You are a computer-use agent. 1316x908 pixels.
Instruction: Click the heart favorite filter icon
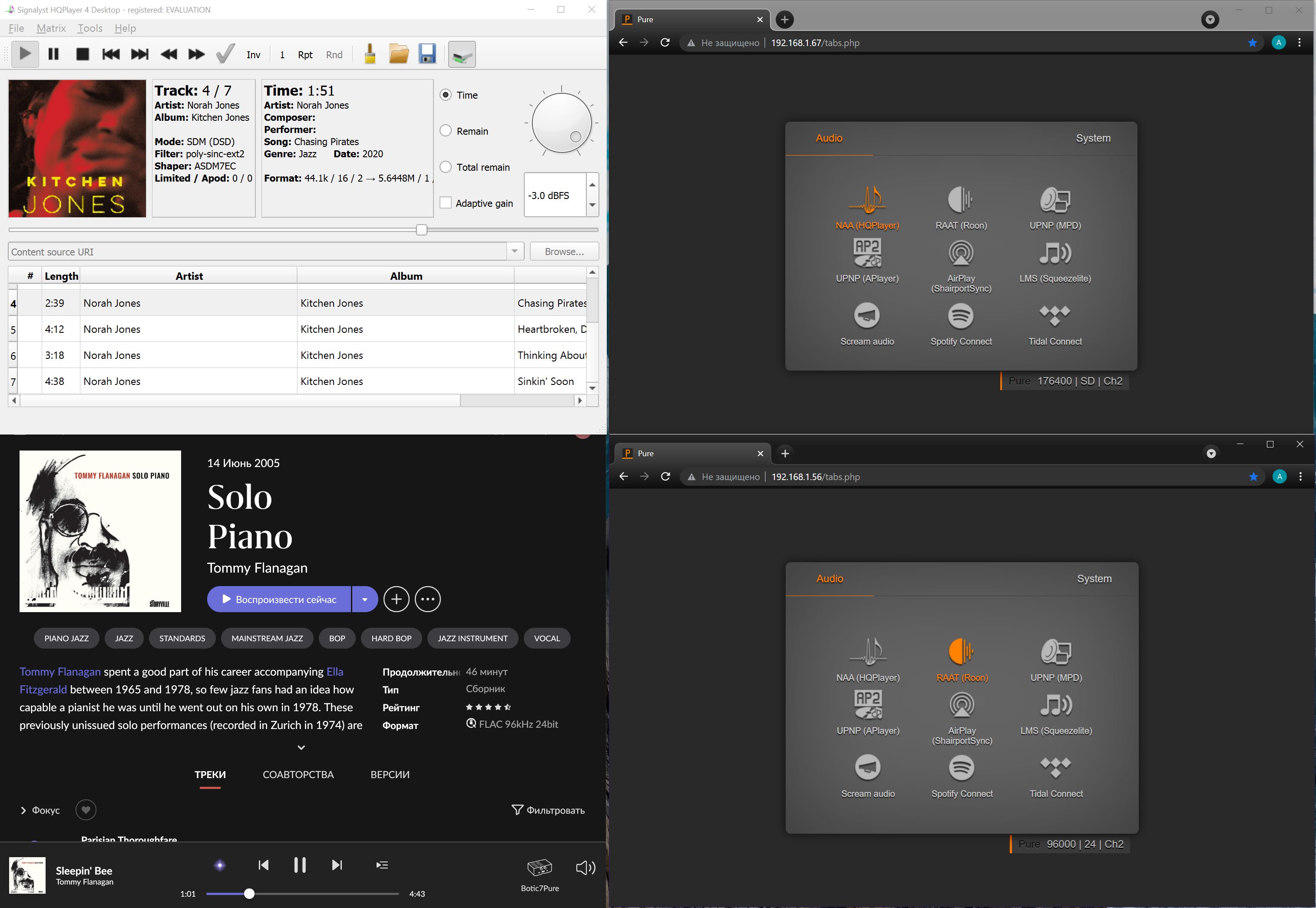pyautogui.click(x=86, y=809)
